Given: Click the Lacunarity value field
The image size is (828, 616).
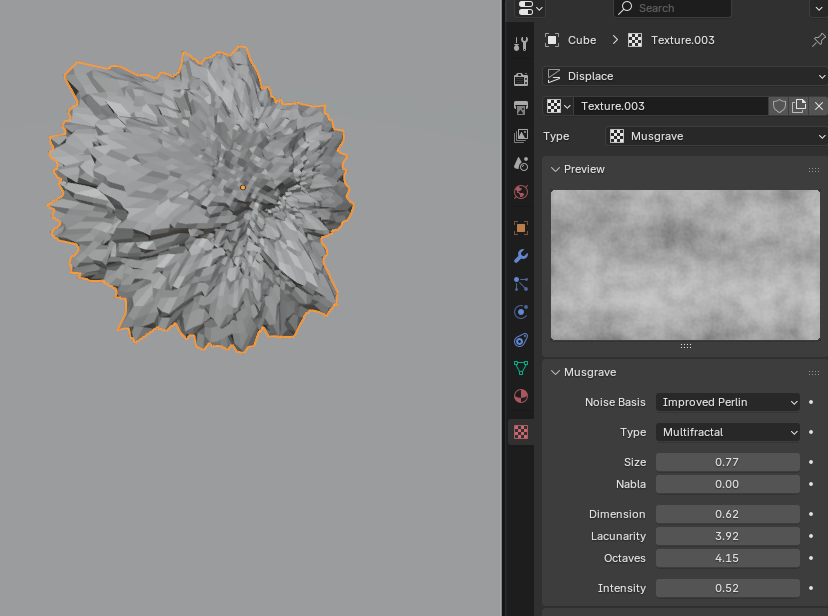Looking at the screenshot, I should tap(727, 536).
